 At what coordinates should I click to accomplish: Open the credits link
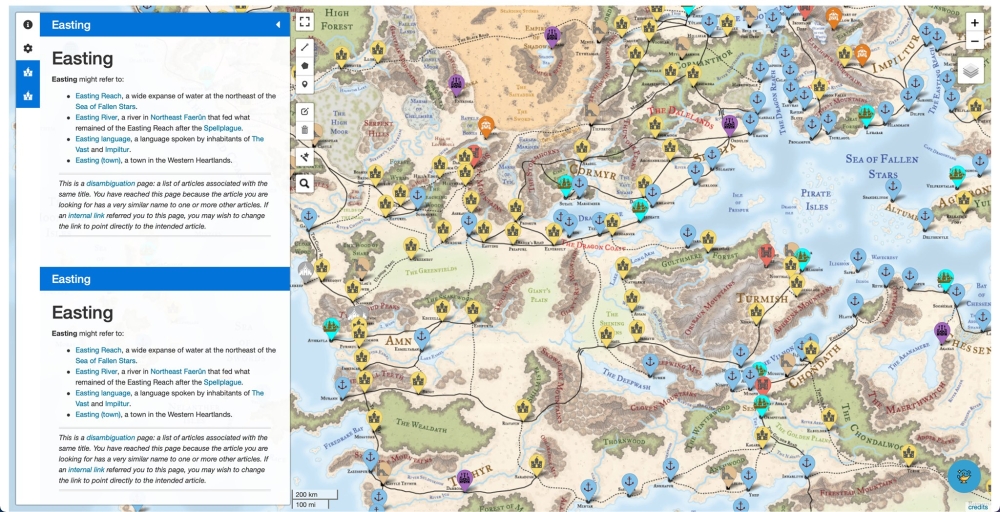pyautogui.click(x=977, y=506)
